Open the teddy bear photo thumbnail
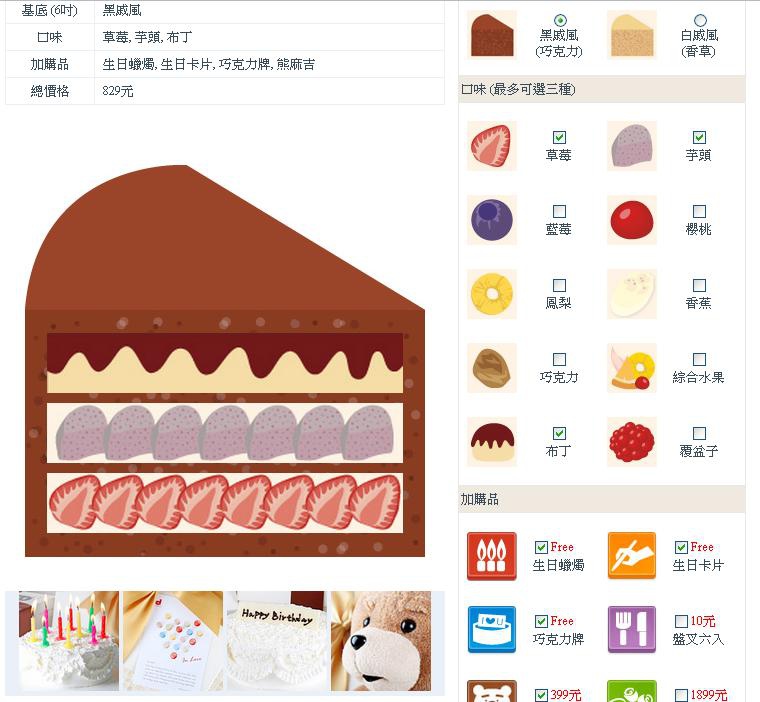Screen dimensions: 760x702 pyautogui.click(x=381, y=641)
